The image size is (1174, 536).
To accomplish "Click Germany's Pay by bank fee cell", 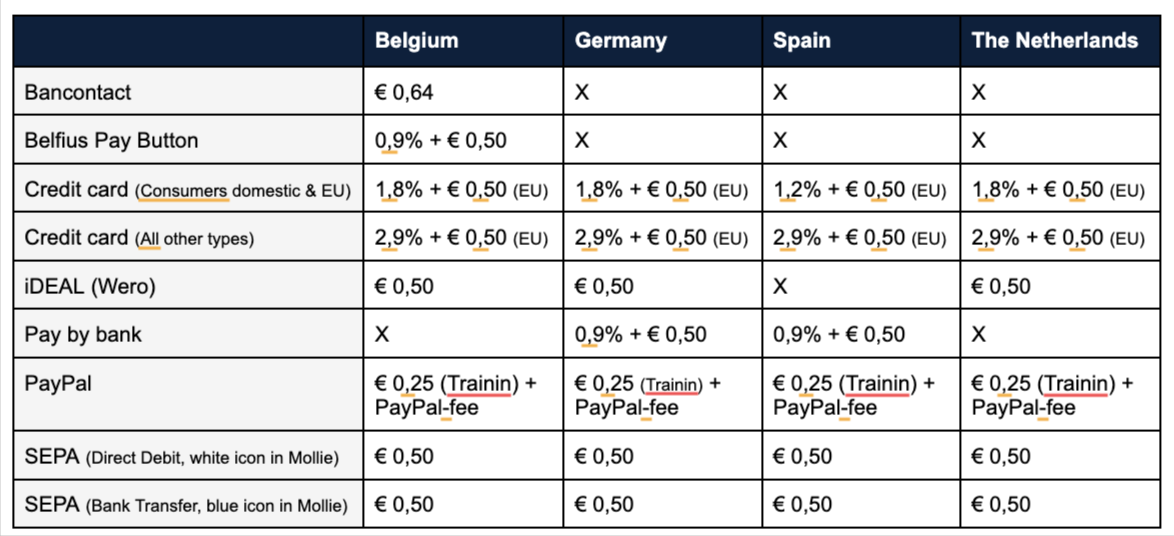I will (x=641, y=335).
